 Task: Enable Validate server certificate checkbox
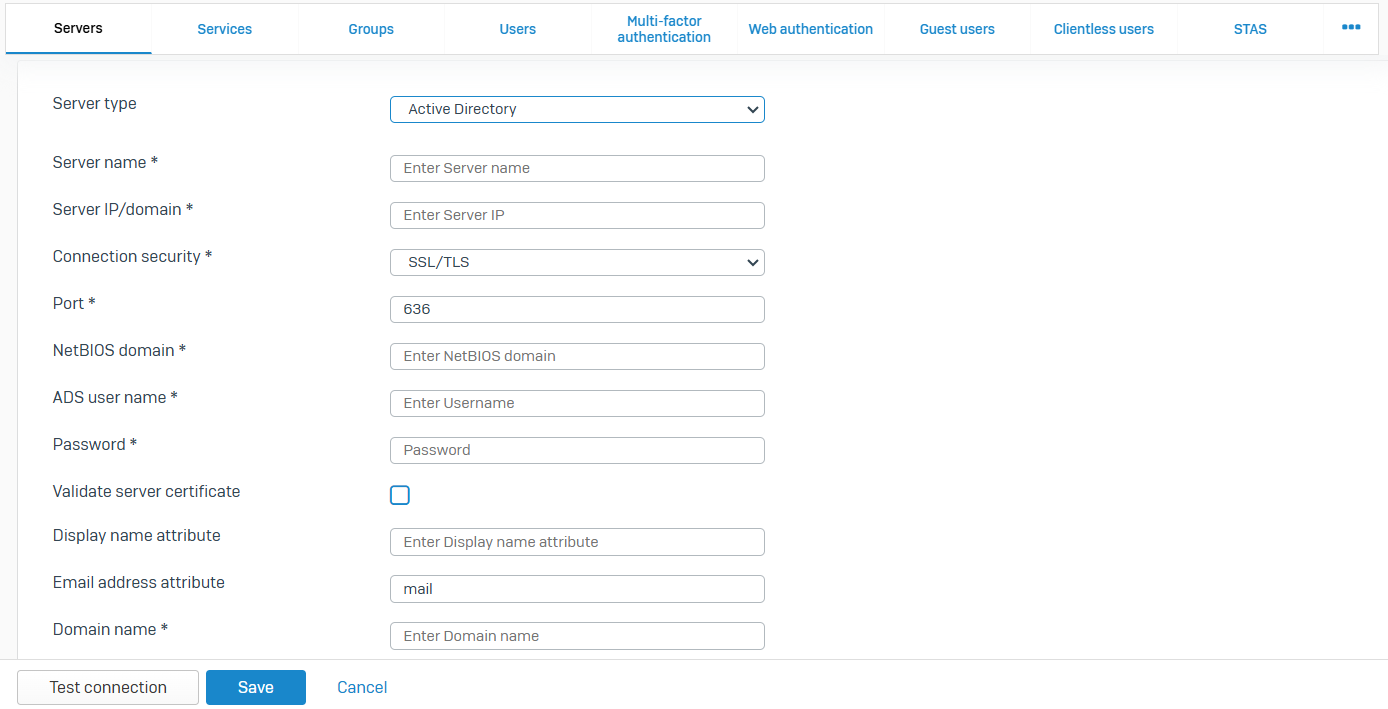[x=400, y=495]
